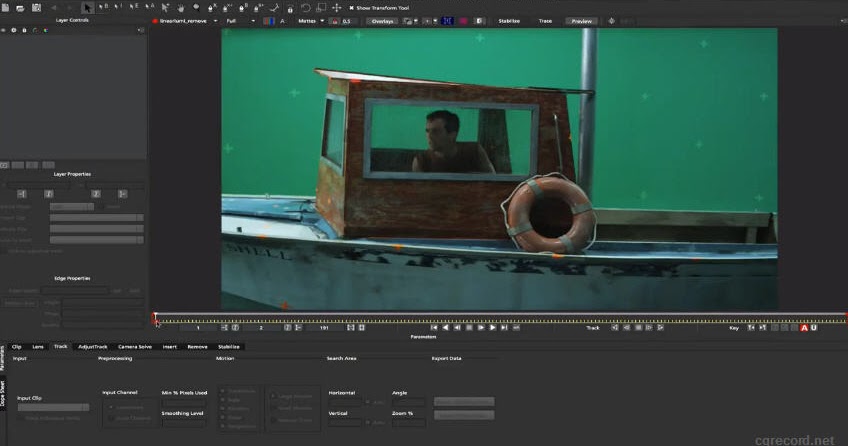This screenshot has width=848, height=446.
Task: Toggle the Uberkey U button
Action: pyautogui.click(x=814, y=328)
